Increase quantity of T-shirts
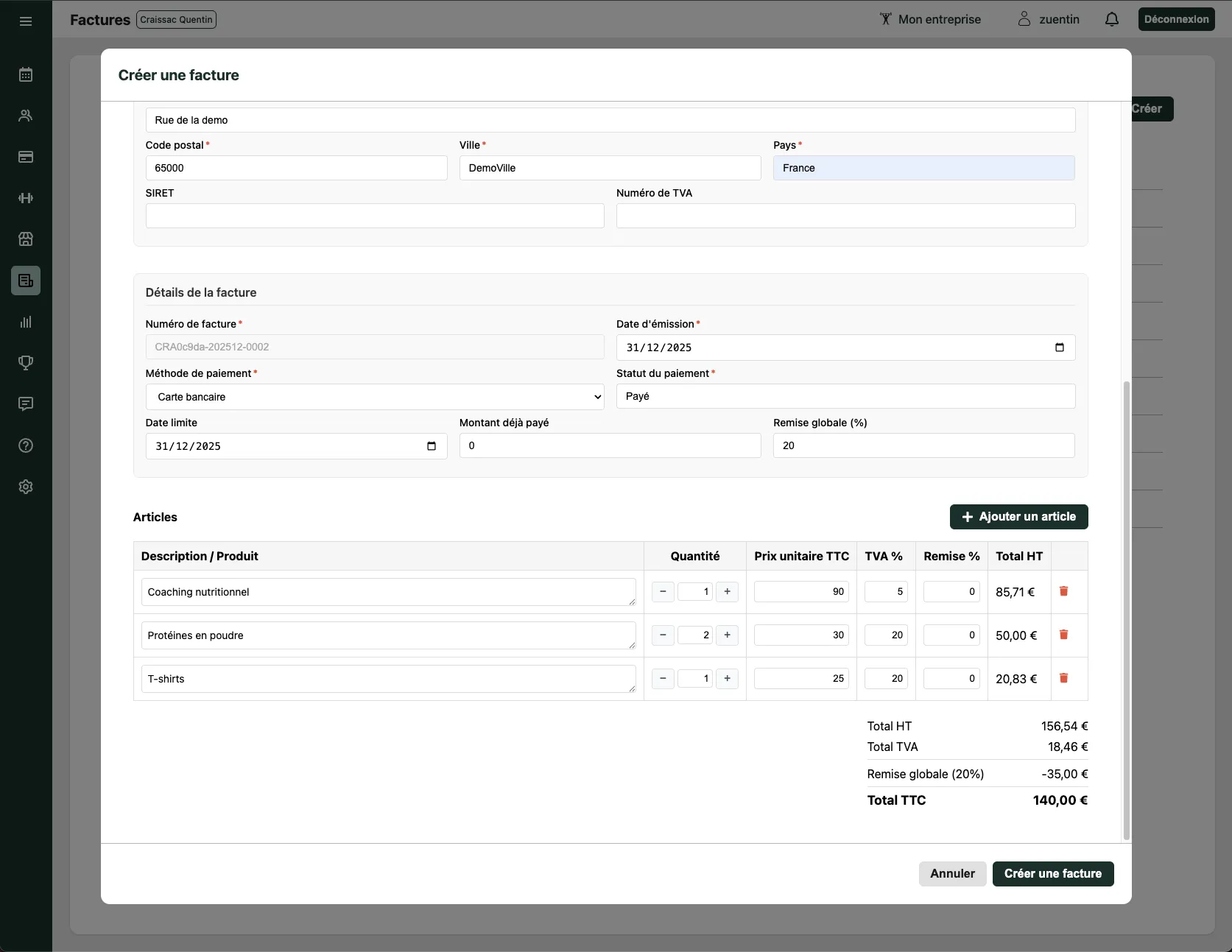Viewport: 1232px width, 952px height. coord(727,679)
